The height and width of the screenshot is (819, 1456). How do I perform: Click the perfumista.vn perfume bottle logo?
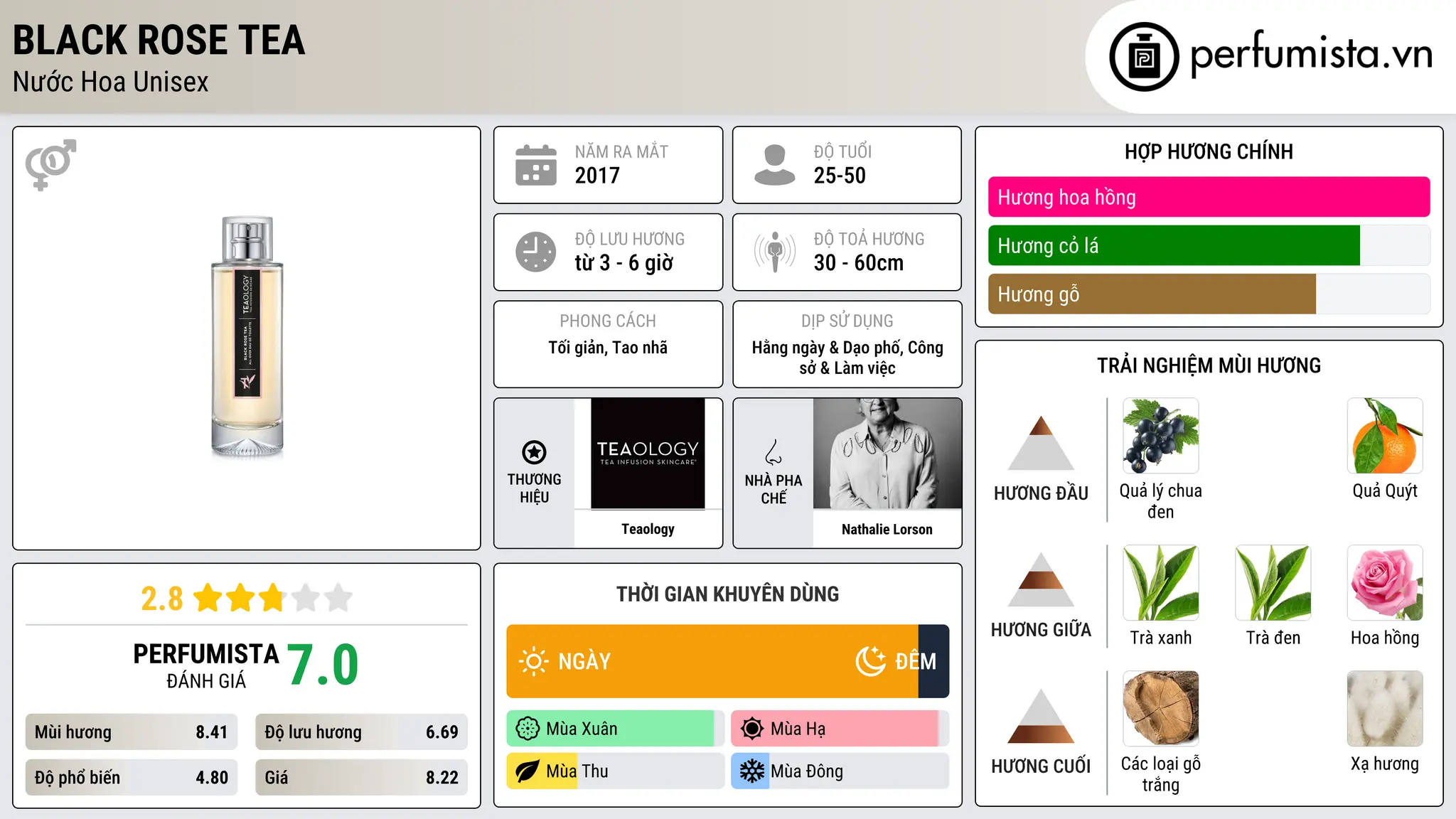(1144, 57)
